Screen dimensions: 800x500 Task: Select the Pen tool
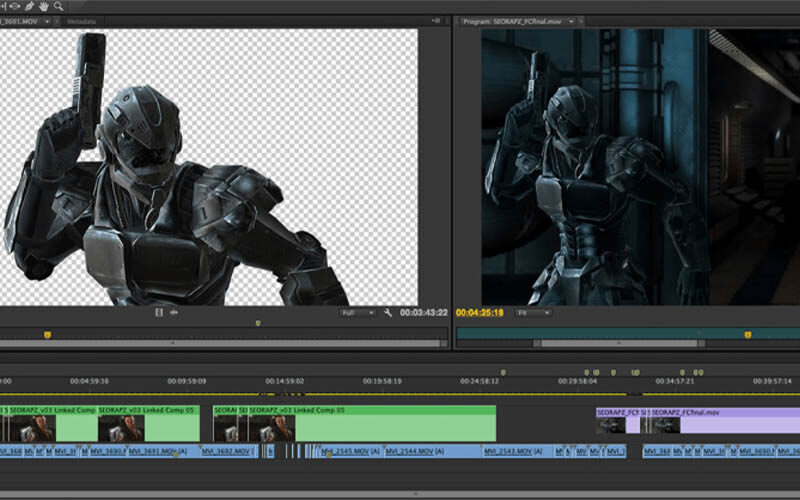[29, 6]
